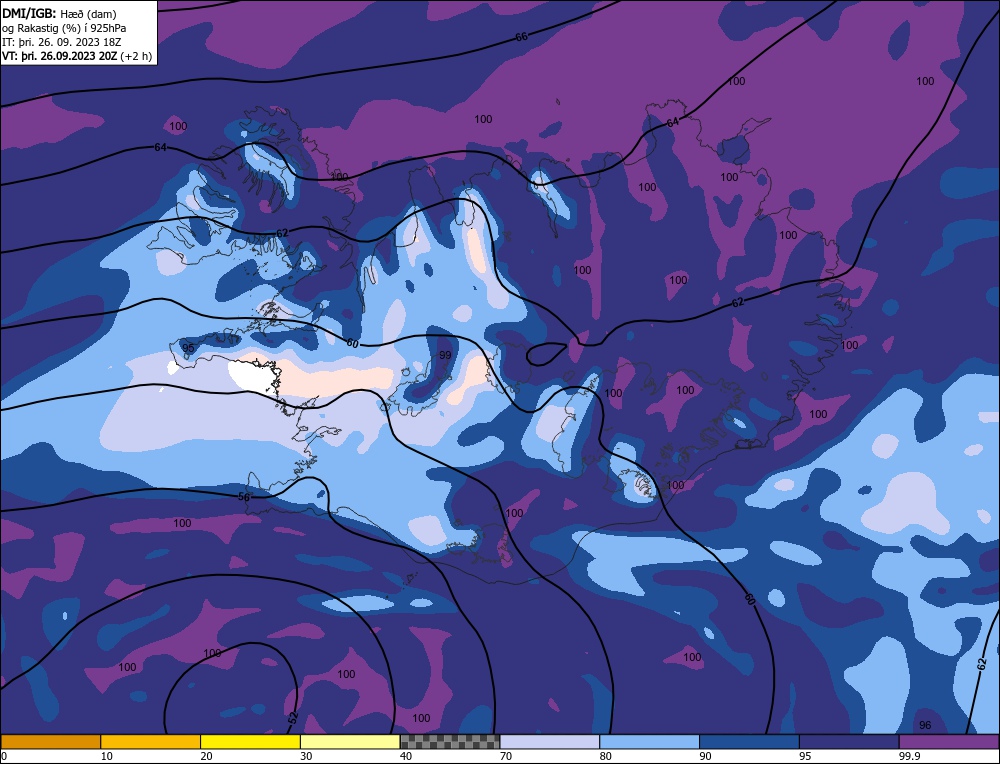Click the title text 'DMI/IGB: Hæð (dam)'
This screenshot has width=1000, height=764.
pyautogui.click(x=59, y=13)
